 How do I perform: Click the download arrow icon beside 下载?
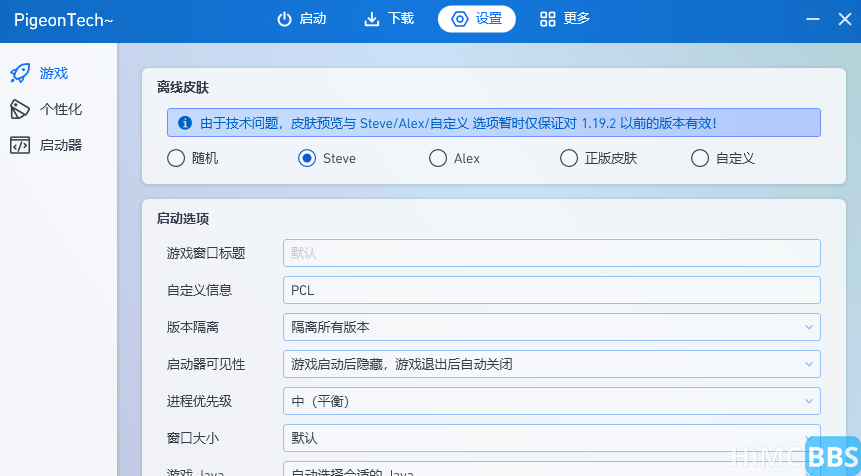[x=372, y=19]
